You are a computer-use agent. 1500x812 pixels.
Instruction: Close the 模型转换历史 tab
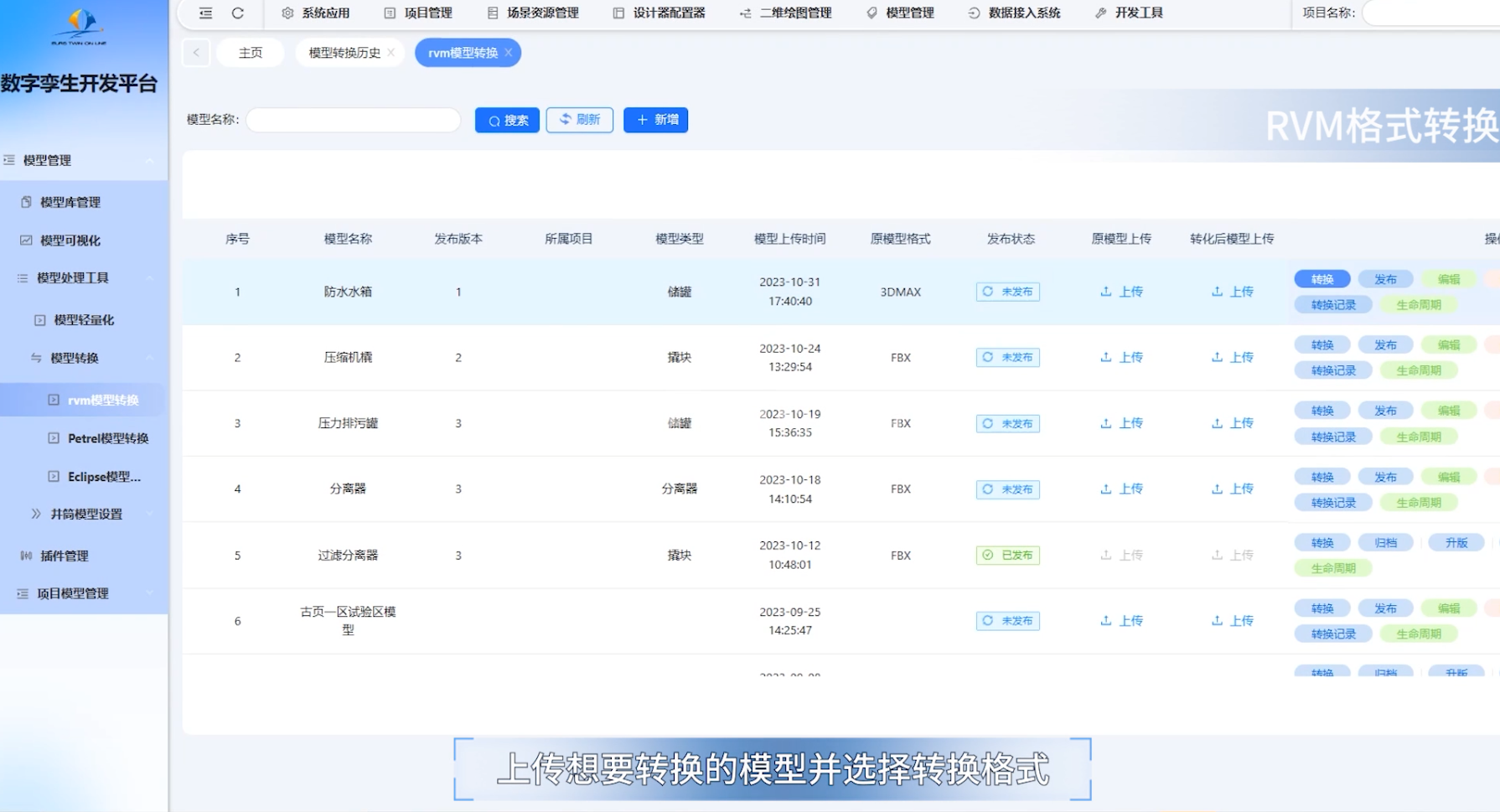[x=391, y=53]
